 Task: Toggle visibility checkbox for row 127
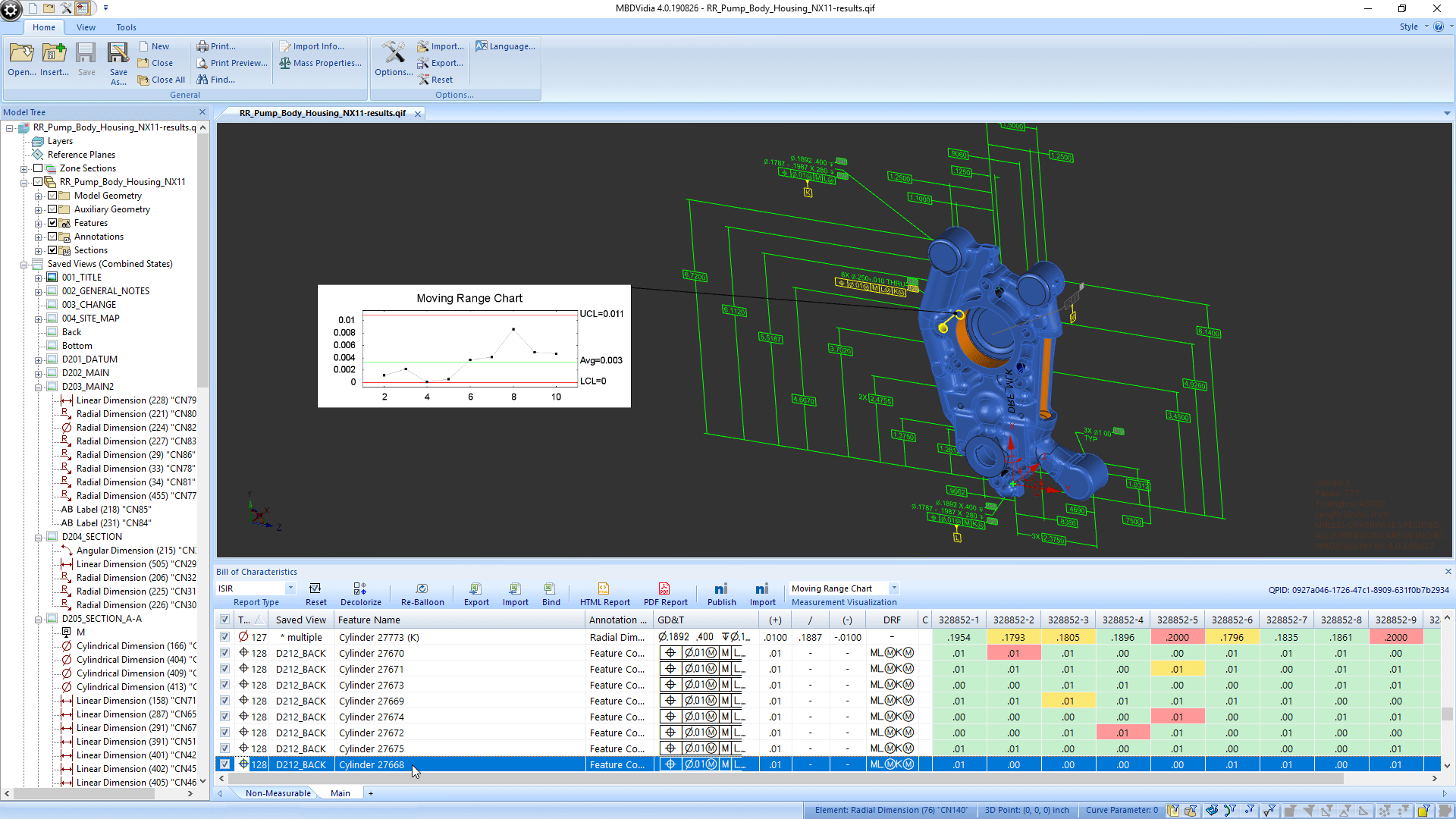225,636
